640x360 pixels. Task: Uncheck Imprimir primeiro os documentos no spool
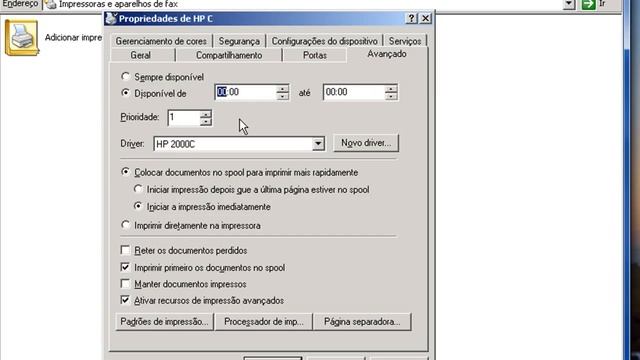pyautogui.click(x=125, y=267)
